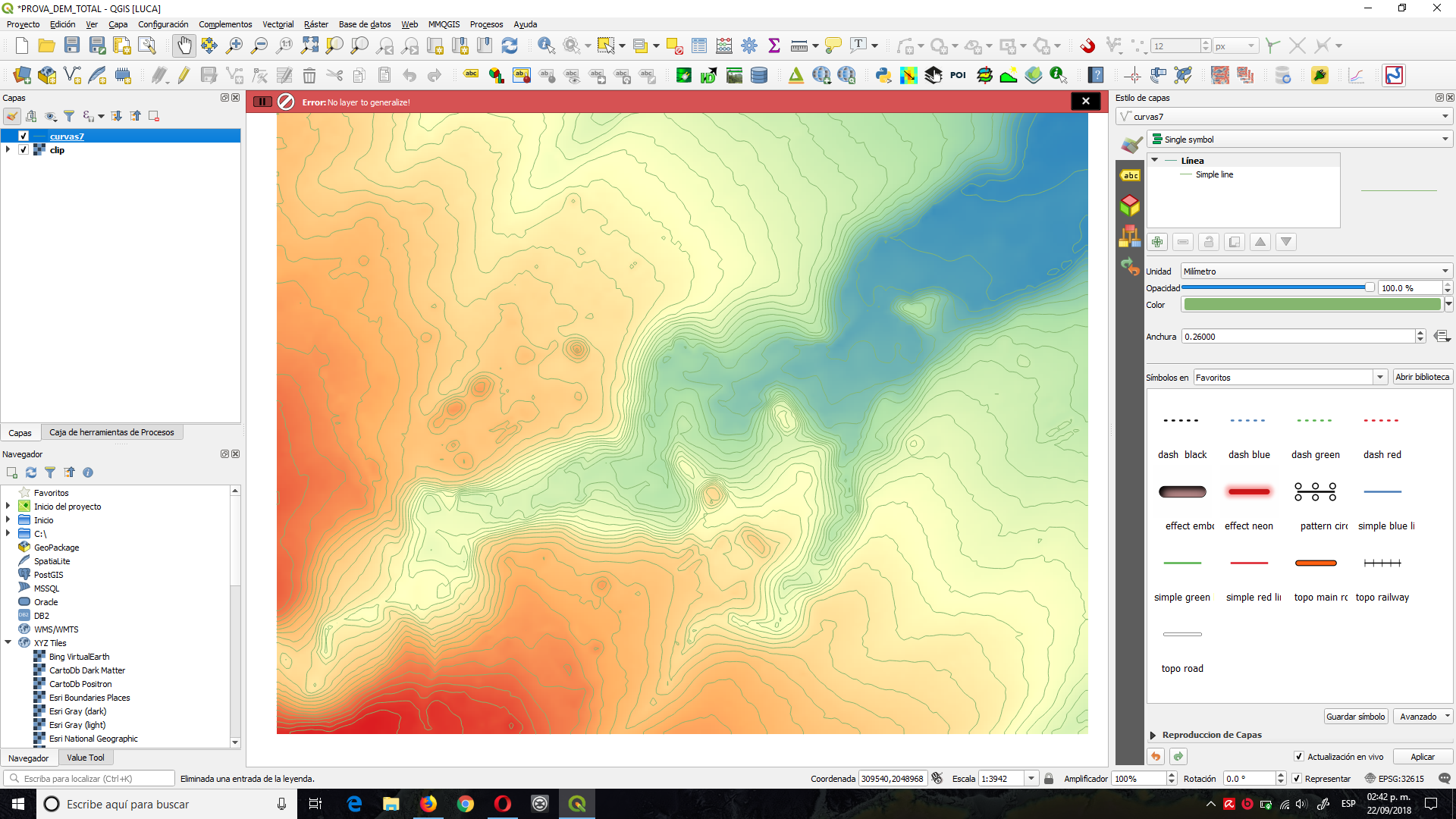Open the Identify Features tool
The width and height of the screenshot is (1456, 819).
point(546,45)
